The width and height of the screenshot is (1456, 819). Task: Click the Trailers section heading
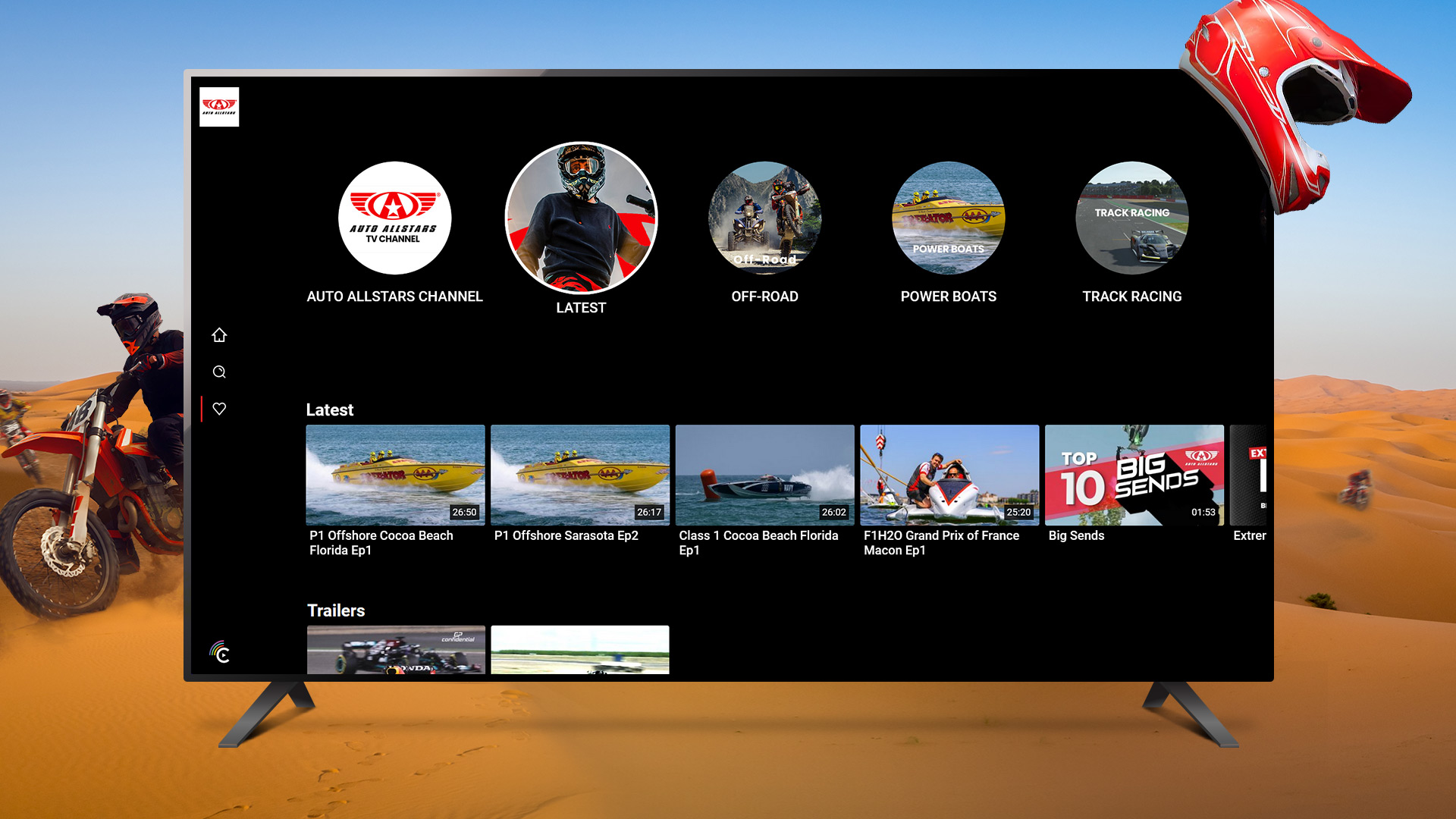(x=336, y=610)
